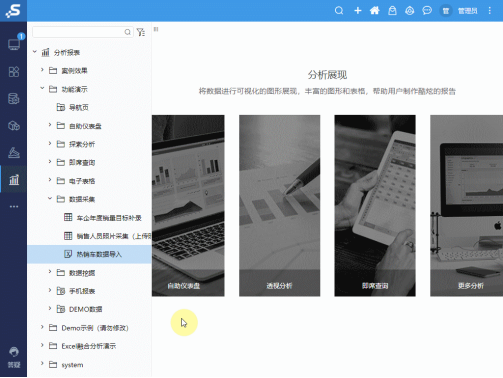Click the plus create-new icon

click(358, 11)
